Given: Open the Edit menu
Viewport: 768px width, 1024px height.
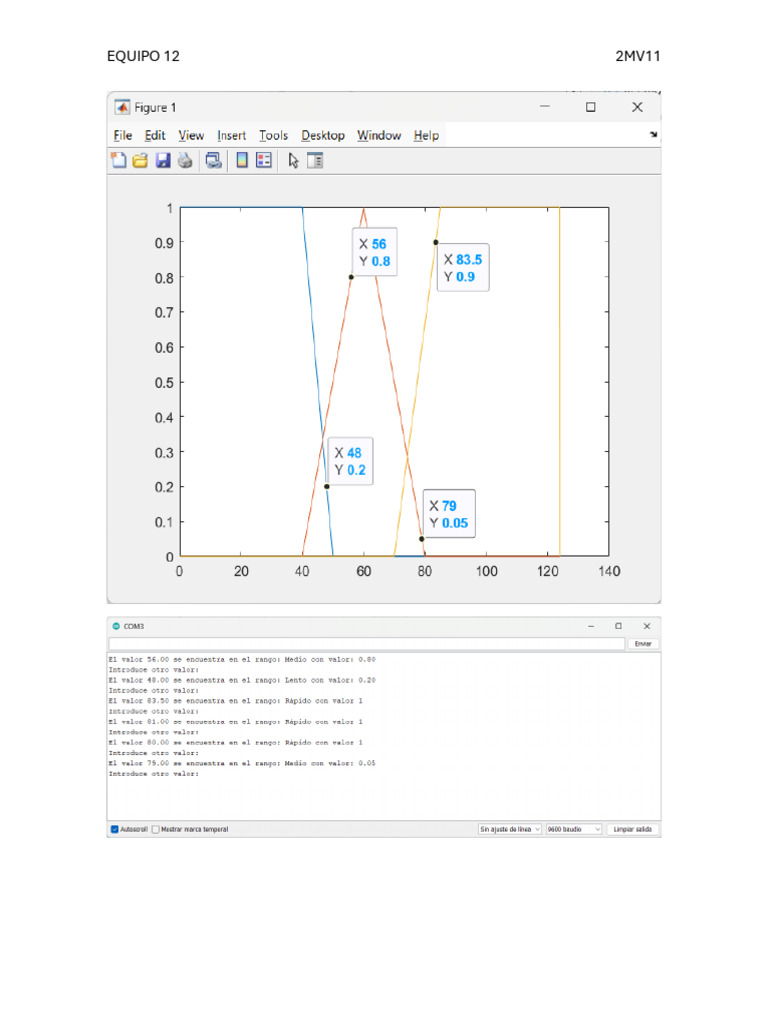Looking at the screenshot, I should [x=155, y=135].
